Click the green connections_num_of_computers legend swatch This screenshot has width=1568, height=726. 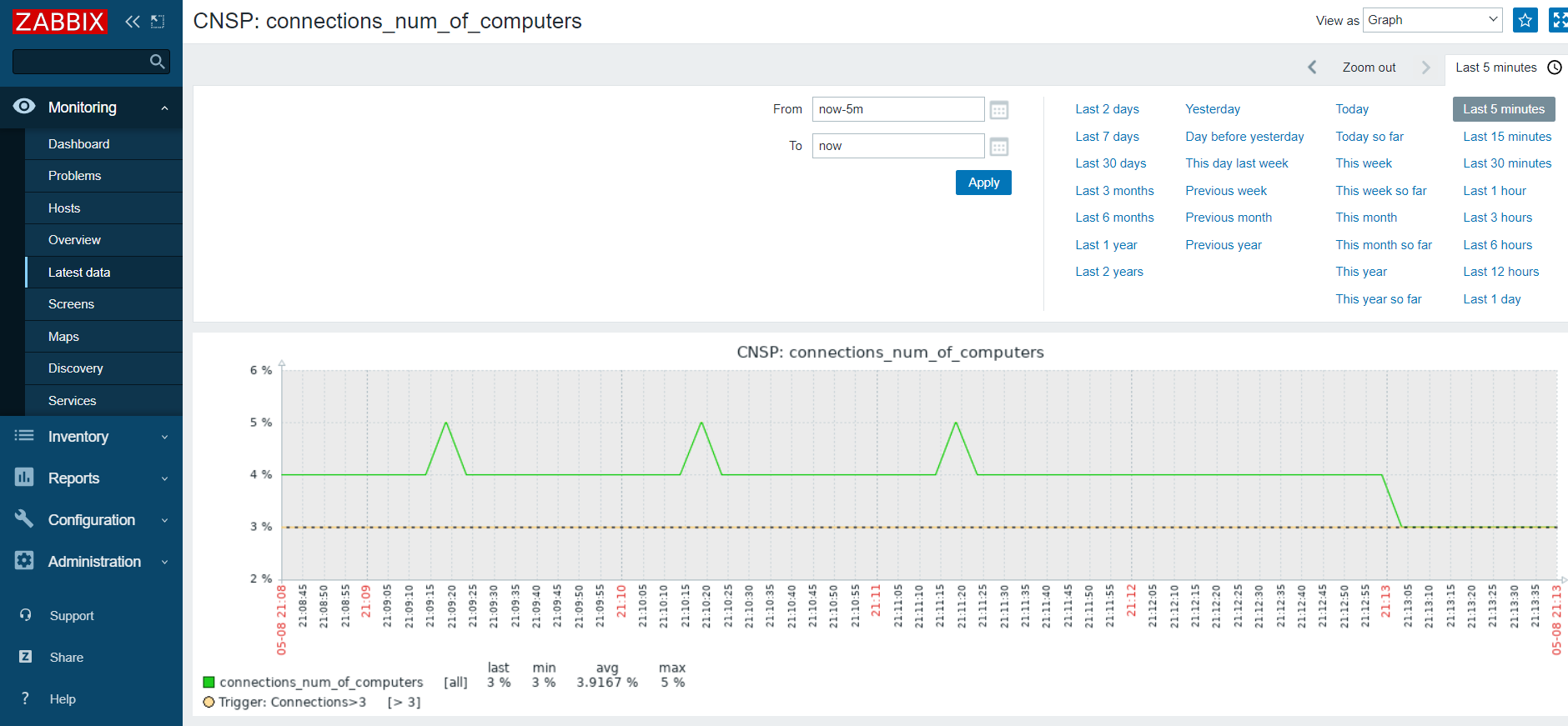[x=209, y=682]
